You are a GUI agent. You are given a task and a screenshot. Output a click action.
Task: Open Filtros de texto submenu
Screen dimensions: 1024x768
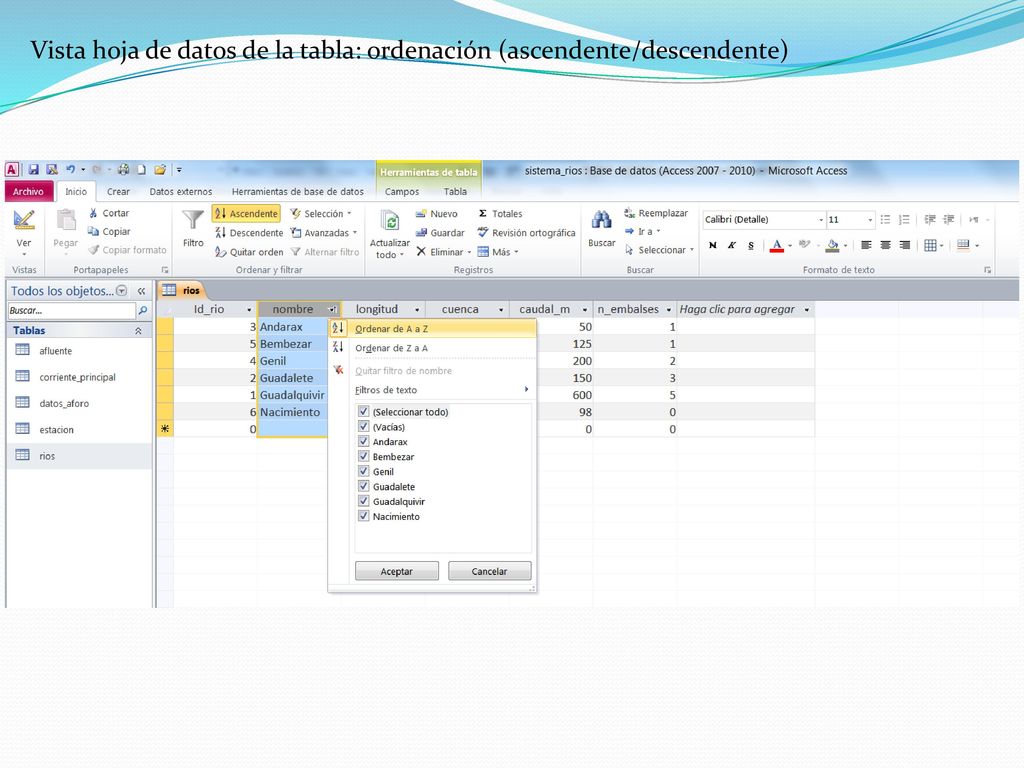tap(432, 390)
